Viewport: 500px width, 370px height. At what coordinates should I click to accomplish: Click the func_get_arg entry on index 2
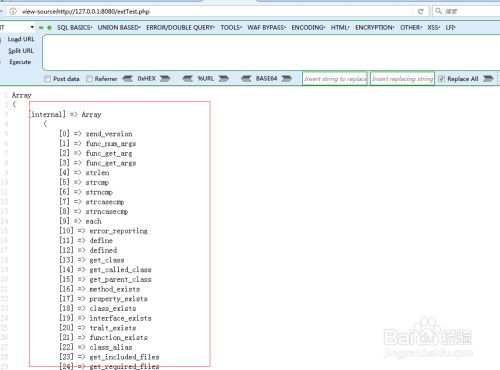pyautogui.click(x=109, y=153)
